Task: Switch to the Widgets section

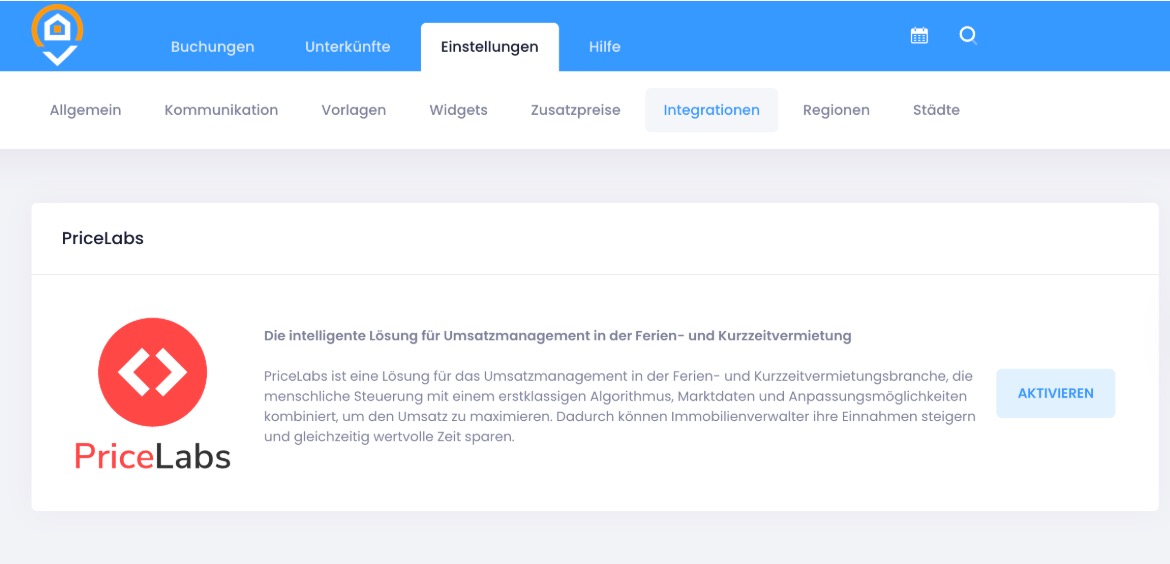Action: [x=458, y=110]
